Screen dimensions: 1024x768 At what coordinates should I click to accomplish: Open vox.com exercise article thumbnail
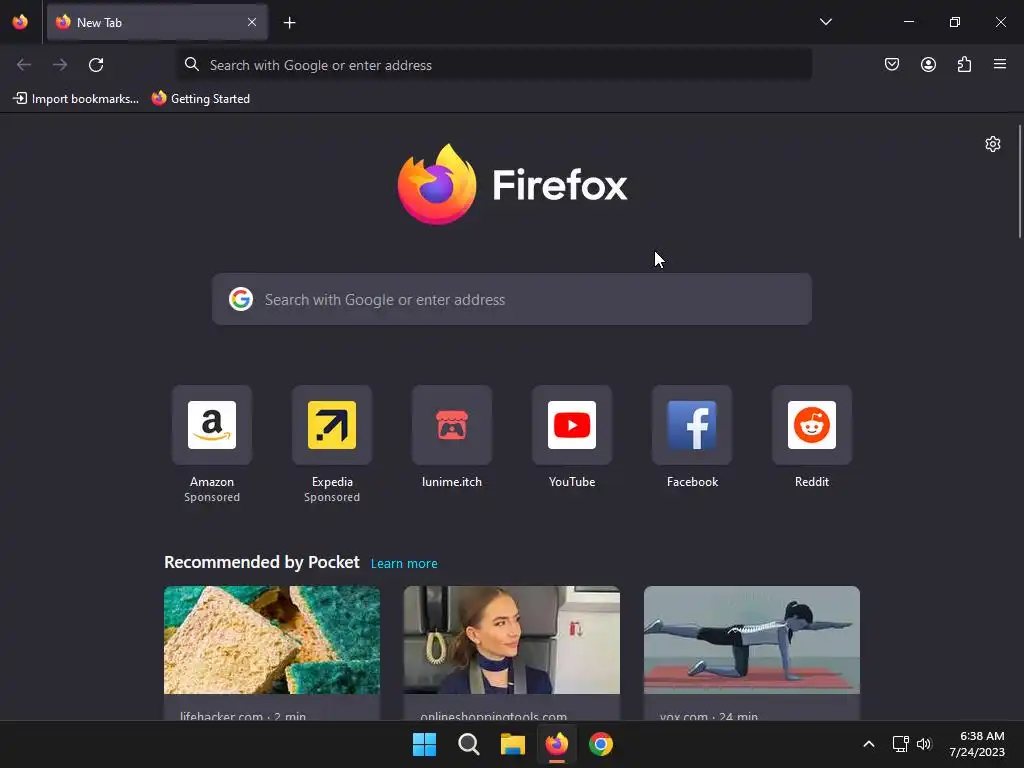[752, 640]
